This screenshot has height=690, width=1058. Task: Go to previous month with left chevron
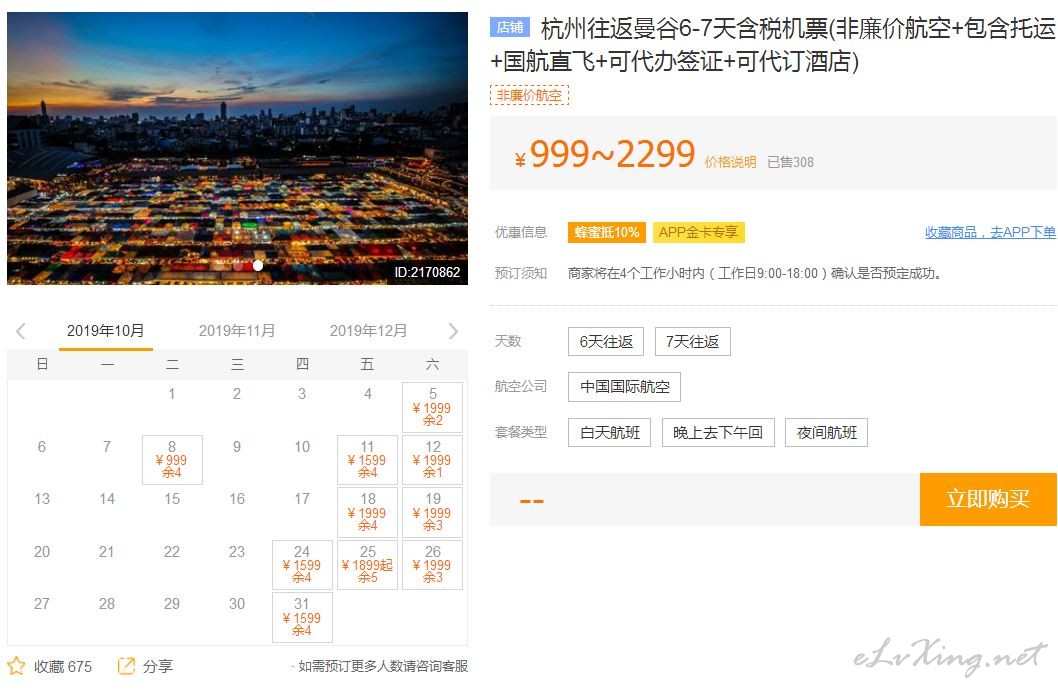pos(21,330)
